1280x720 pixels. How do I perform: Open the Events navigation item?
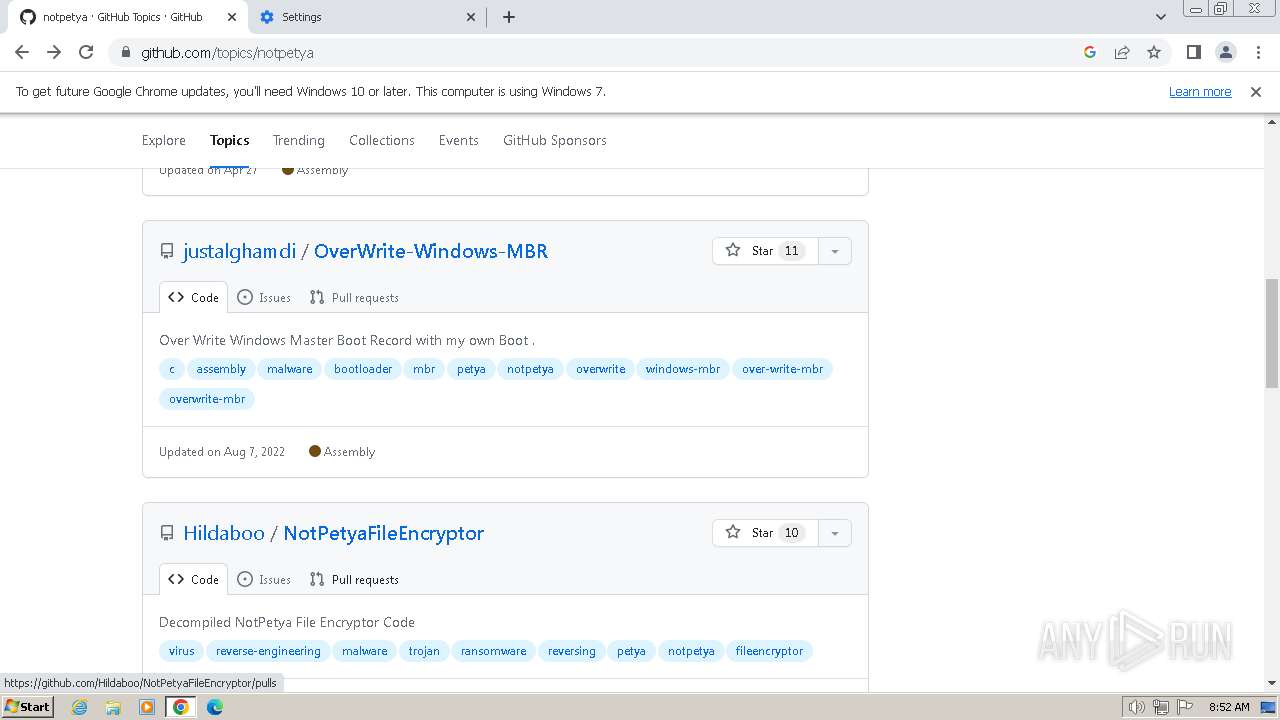(459, 140)
